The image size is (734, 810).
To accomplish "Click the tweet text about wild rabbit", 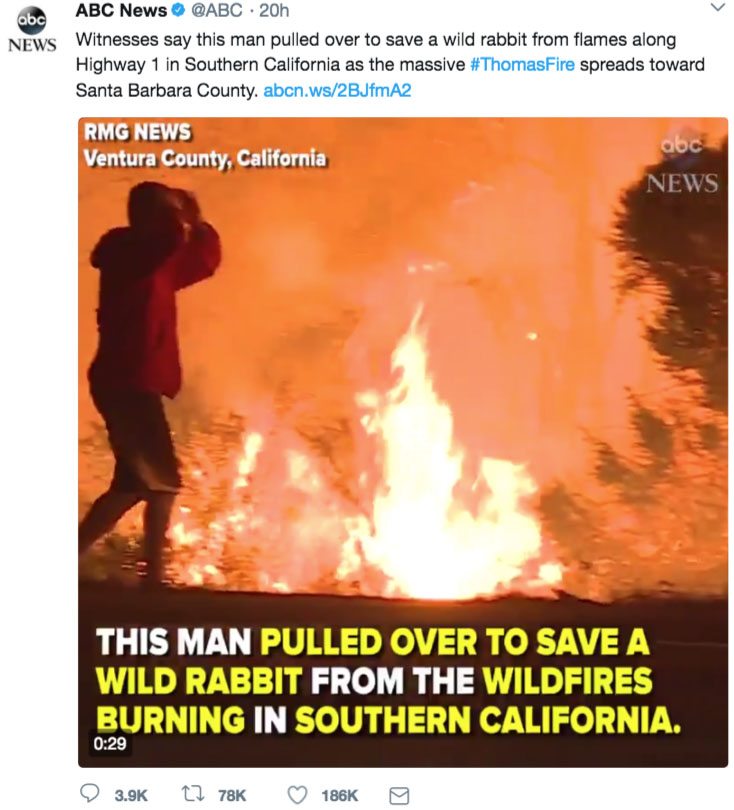I will (390, 65).
